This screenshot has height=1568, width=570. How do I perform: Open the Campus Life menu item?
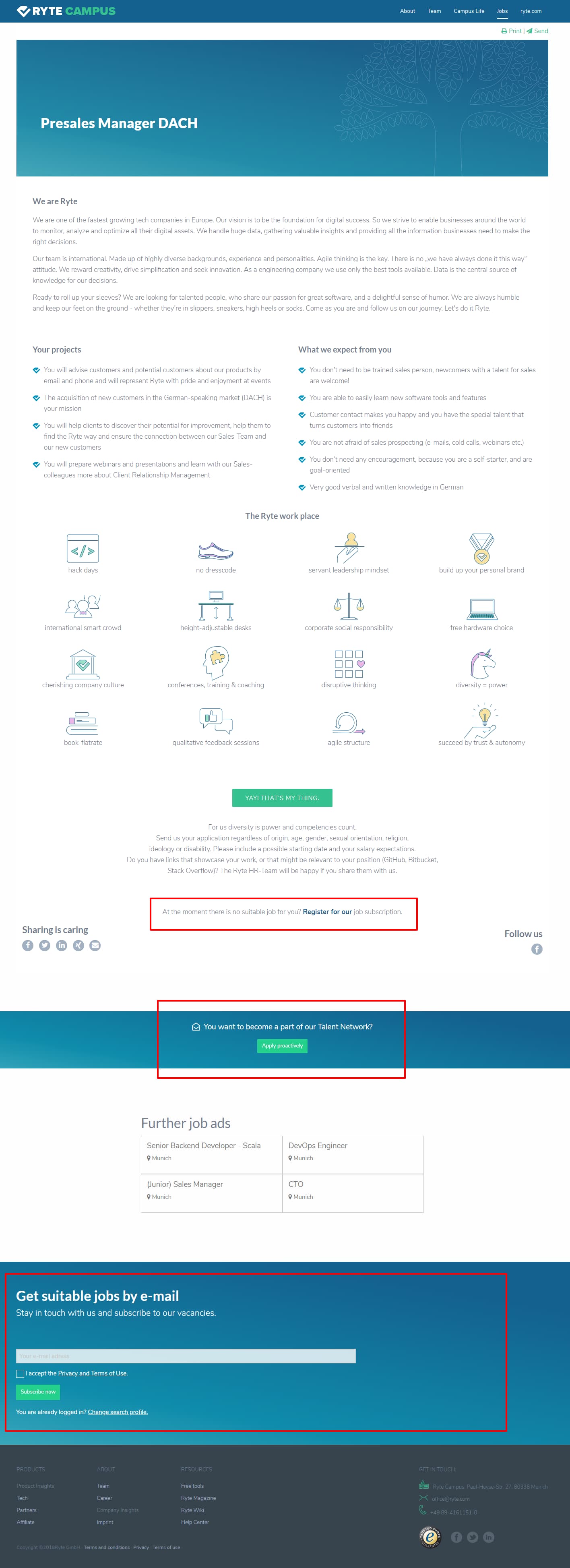pos(469,11)
